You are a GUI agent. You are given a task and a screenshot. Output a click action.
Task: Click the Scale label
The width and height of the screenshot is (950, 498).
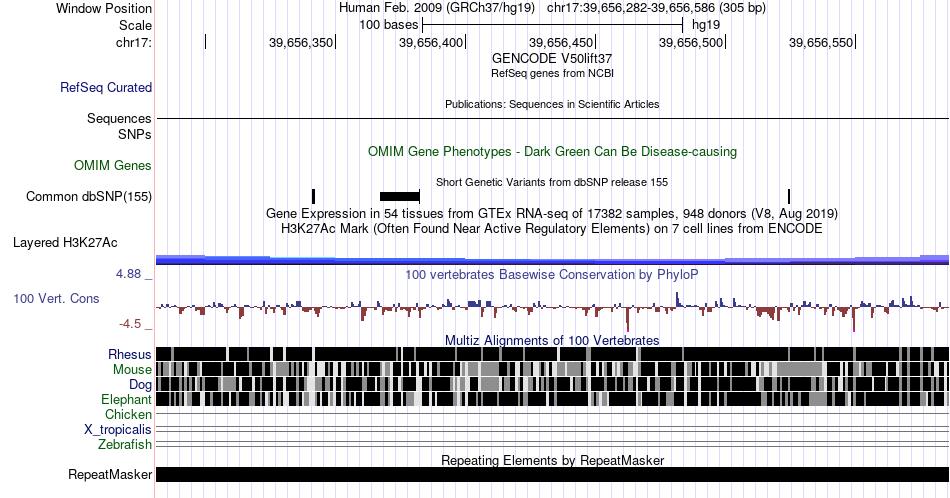[135, 25]
